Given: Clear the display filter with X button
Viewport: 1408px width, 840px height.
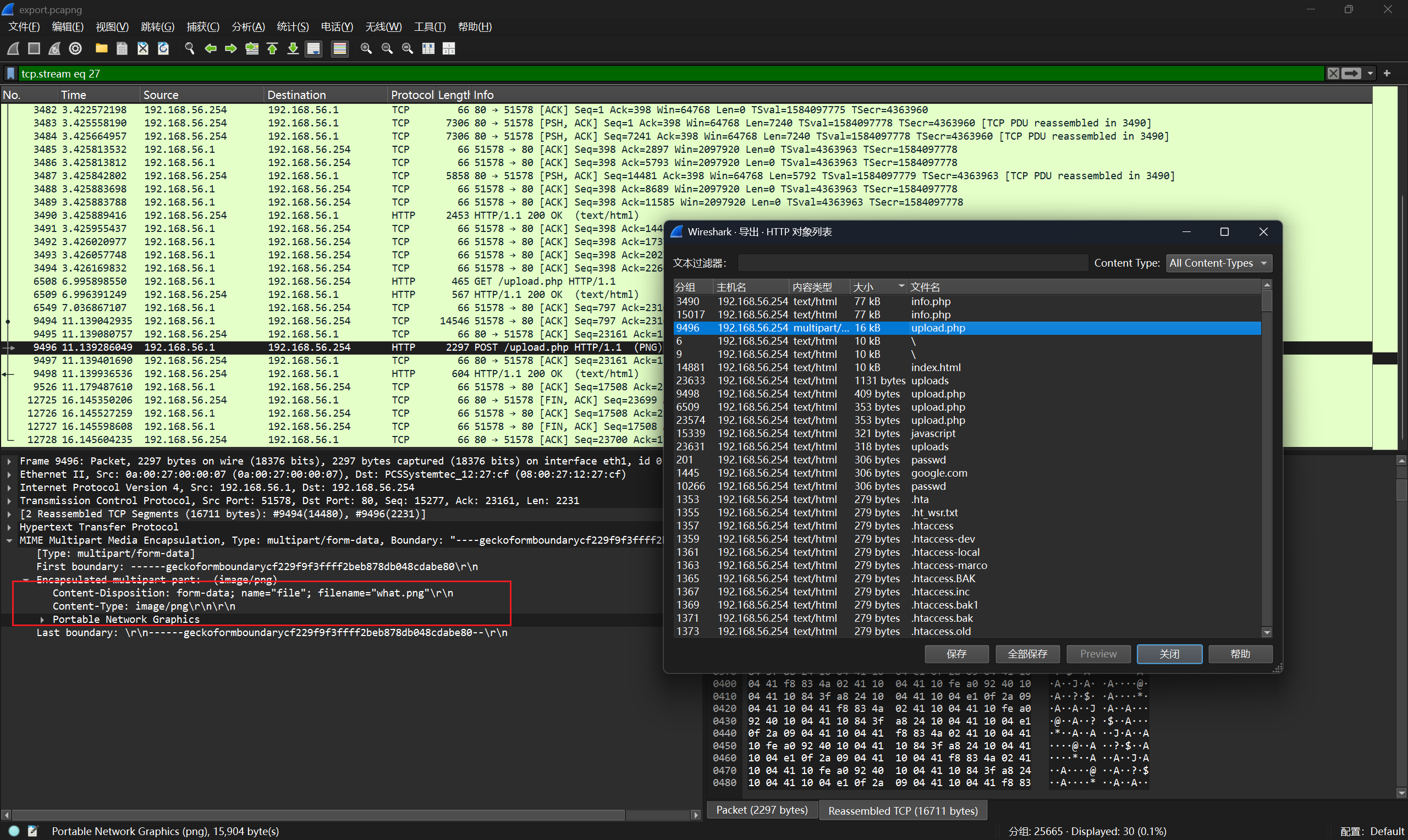Looking at the screenshot, I should [1333, 74].
